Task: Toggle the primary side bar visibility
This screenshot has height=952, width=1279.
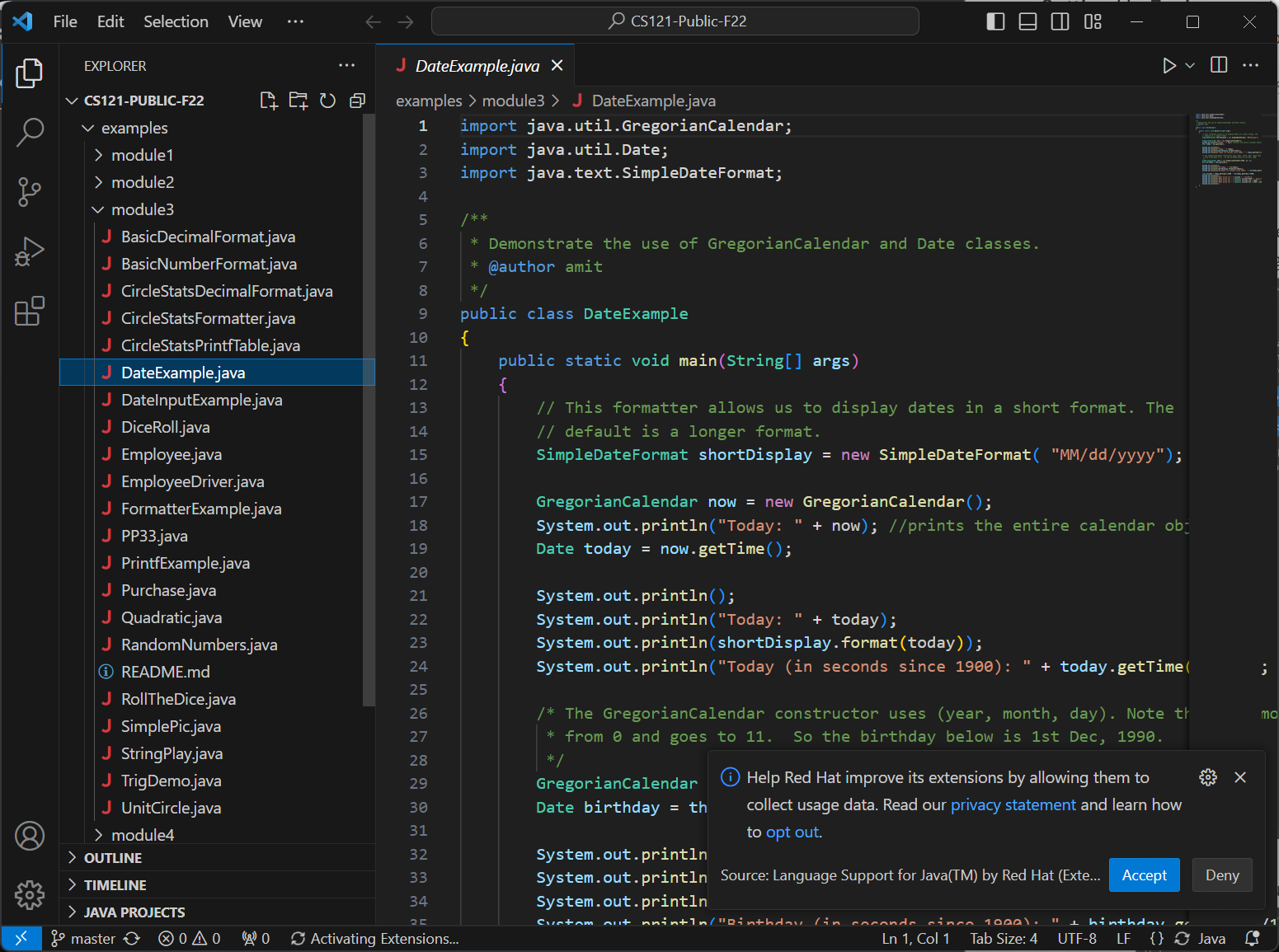Action: [x=995, y=21]
